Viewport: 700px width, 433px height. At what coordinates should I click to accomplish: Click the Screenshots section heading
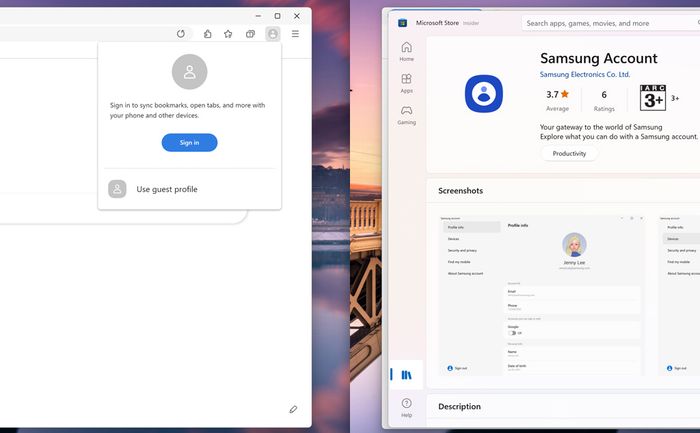[461, 191]
